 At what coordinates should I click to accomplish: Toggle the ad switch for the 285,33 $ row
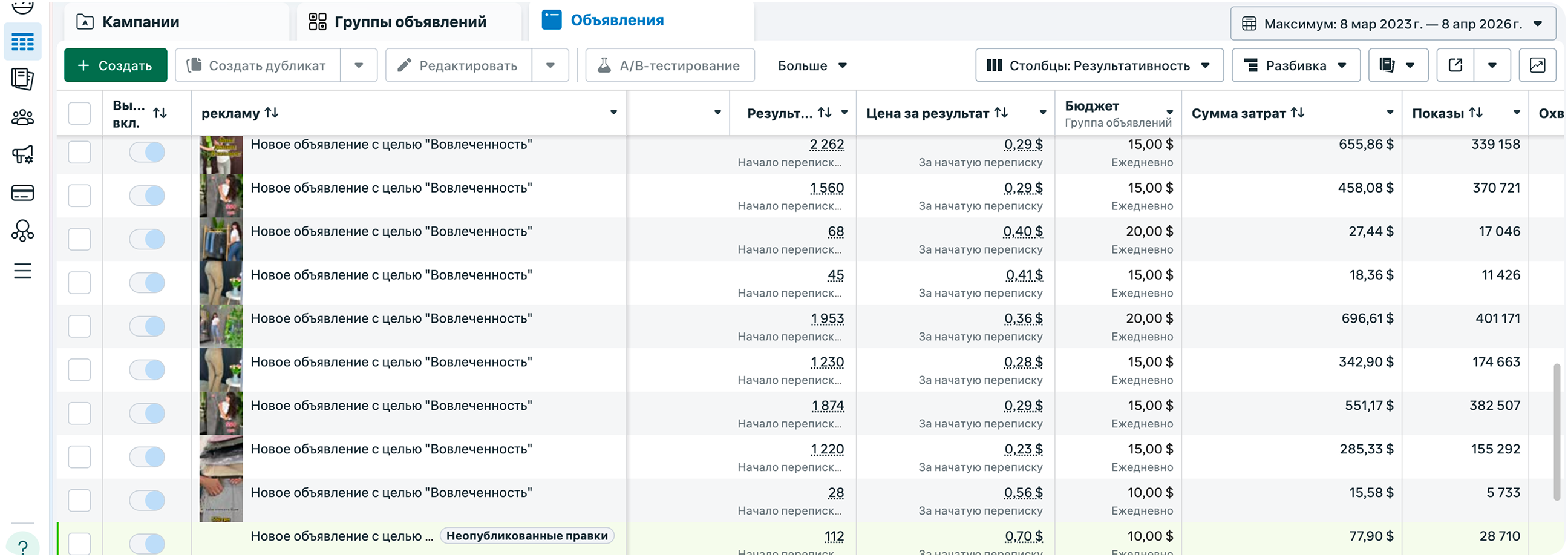[148, 457]
